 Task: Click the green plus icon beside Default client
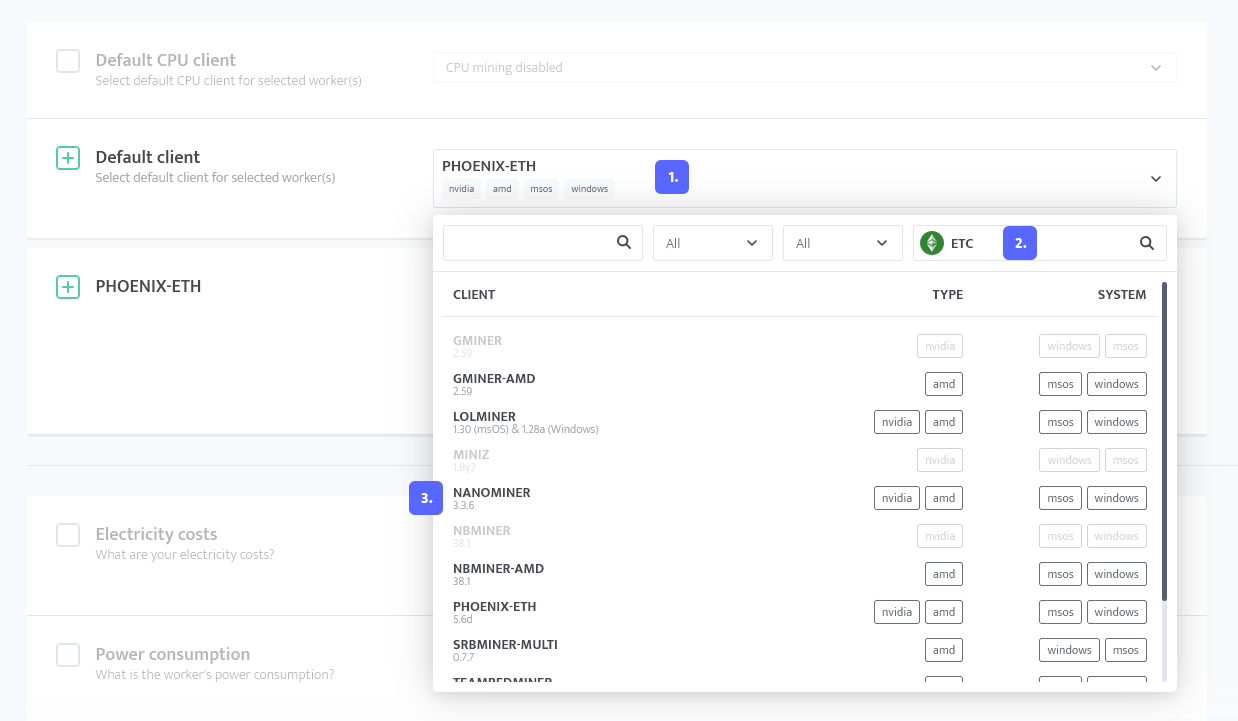point(68,157)
